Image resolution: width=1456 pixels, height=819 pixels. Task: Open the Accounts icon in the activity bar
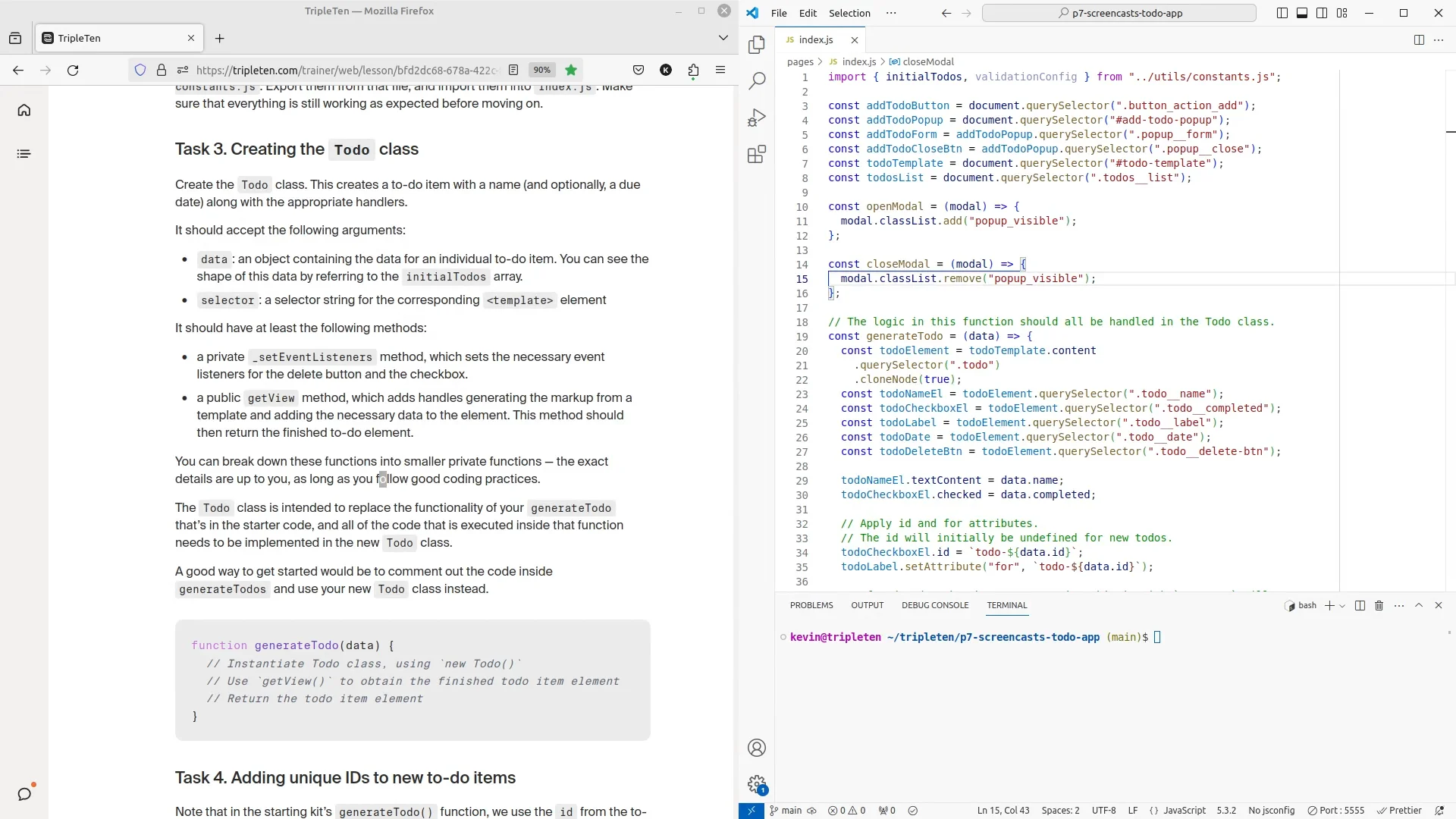pos(757,748)
